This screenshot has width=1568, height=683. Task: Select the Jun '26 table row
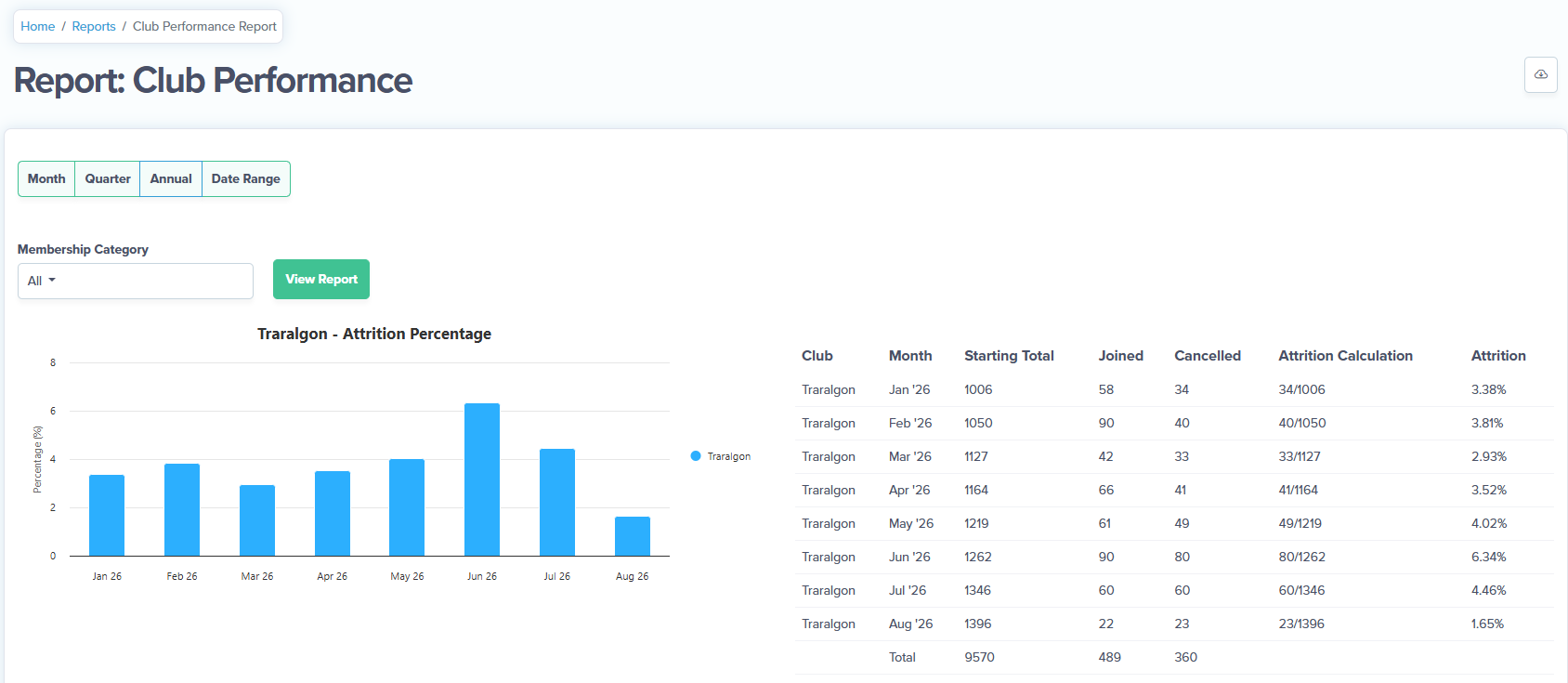click(x=1173, y=557)
